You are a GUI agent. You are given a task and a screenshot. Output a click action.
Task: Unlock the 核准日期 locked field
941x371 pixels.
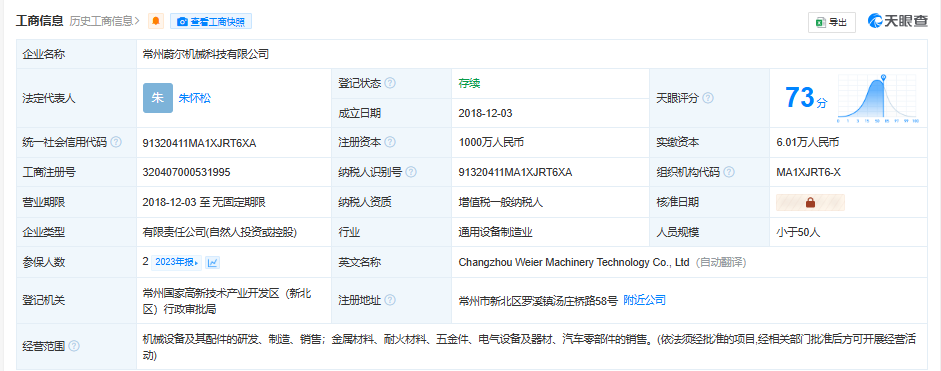tap(810, 202)
